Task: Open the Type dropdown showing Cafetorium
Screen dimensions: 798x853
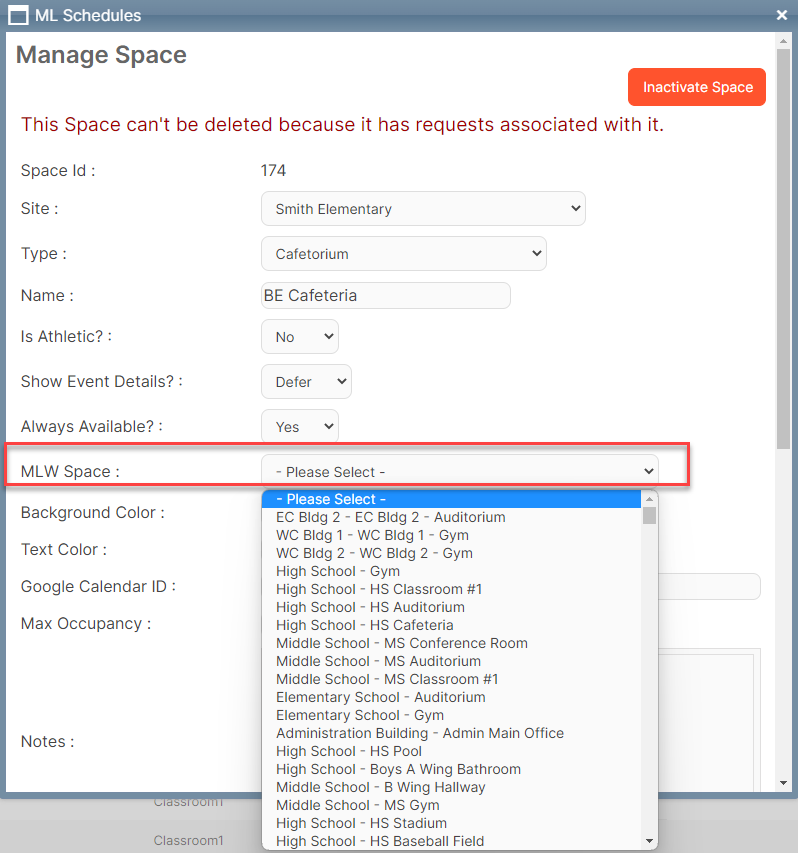Action: [403, 254]
